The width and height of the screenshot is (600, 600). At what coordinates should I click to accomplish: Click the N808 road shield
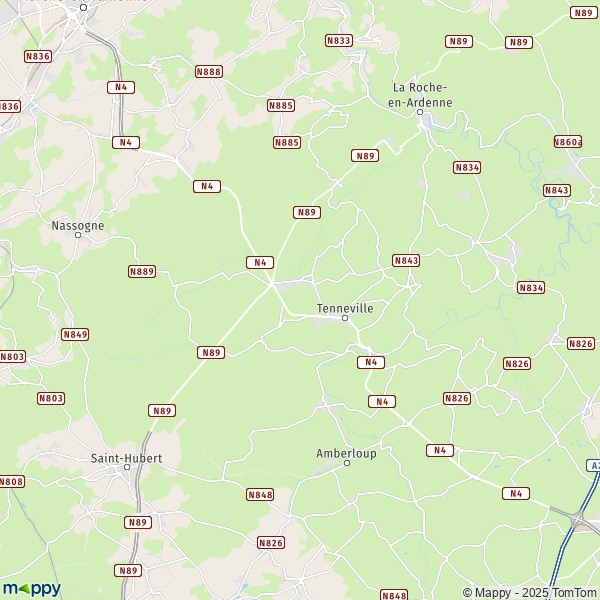tap(11, 481)
